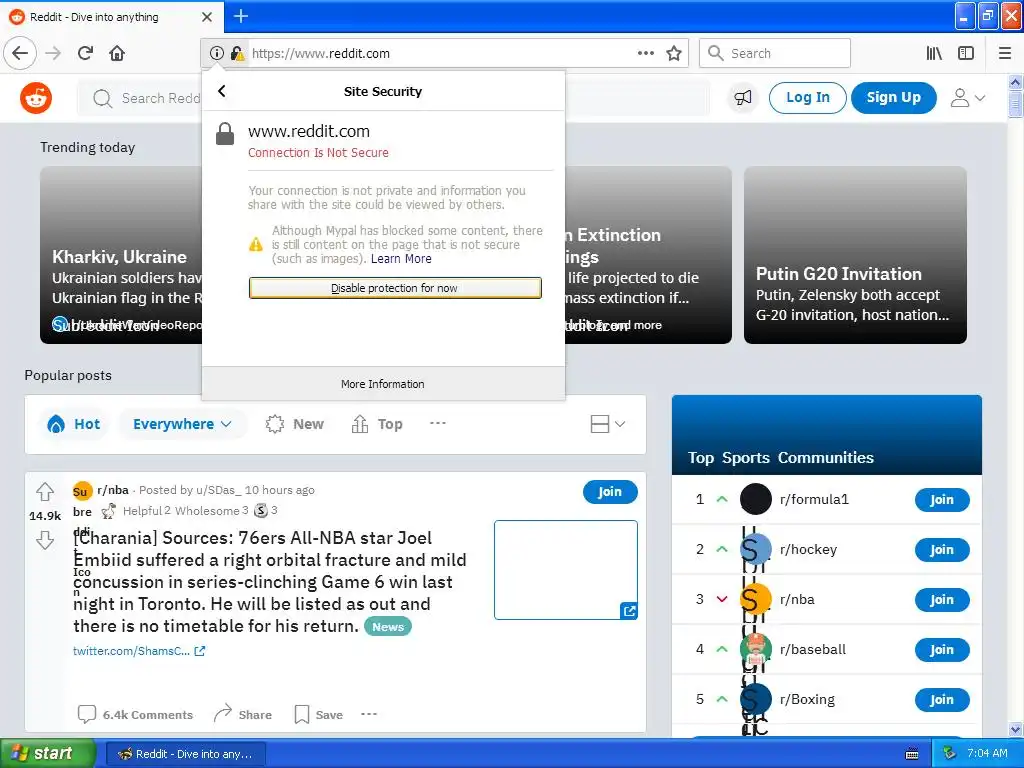1024x768 pixels.
Task: Click the page scrollbar down arrow
Action: click(1016, 729)
